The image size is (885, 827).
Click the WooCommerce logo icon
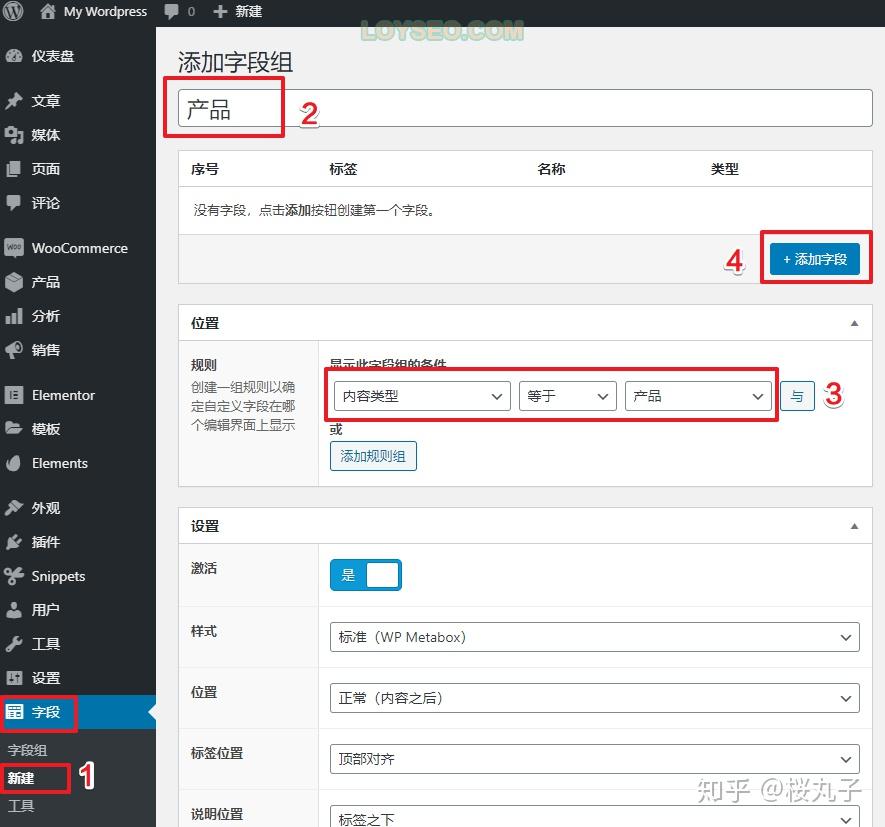tap(14, 248)
